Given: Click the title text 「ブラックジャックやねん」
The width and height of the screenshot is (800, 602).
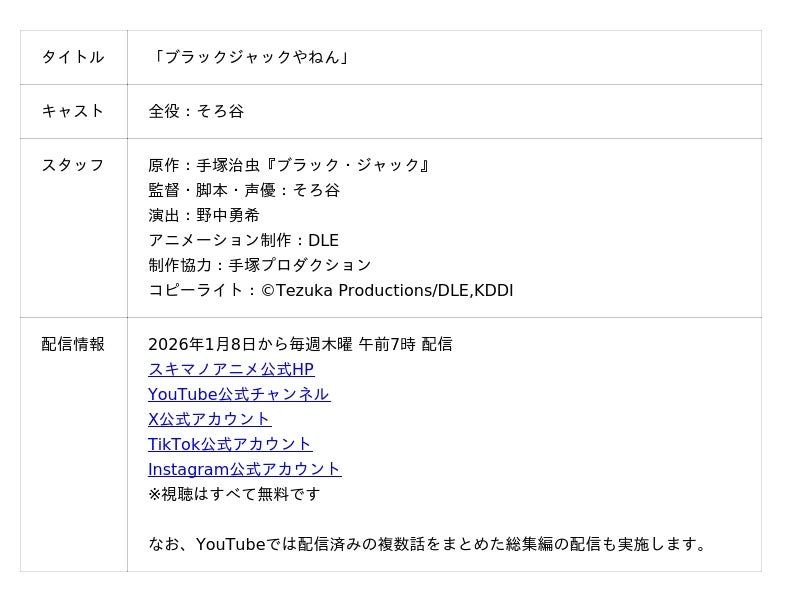Looking at the screenshot, I should point(251,57).
